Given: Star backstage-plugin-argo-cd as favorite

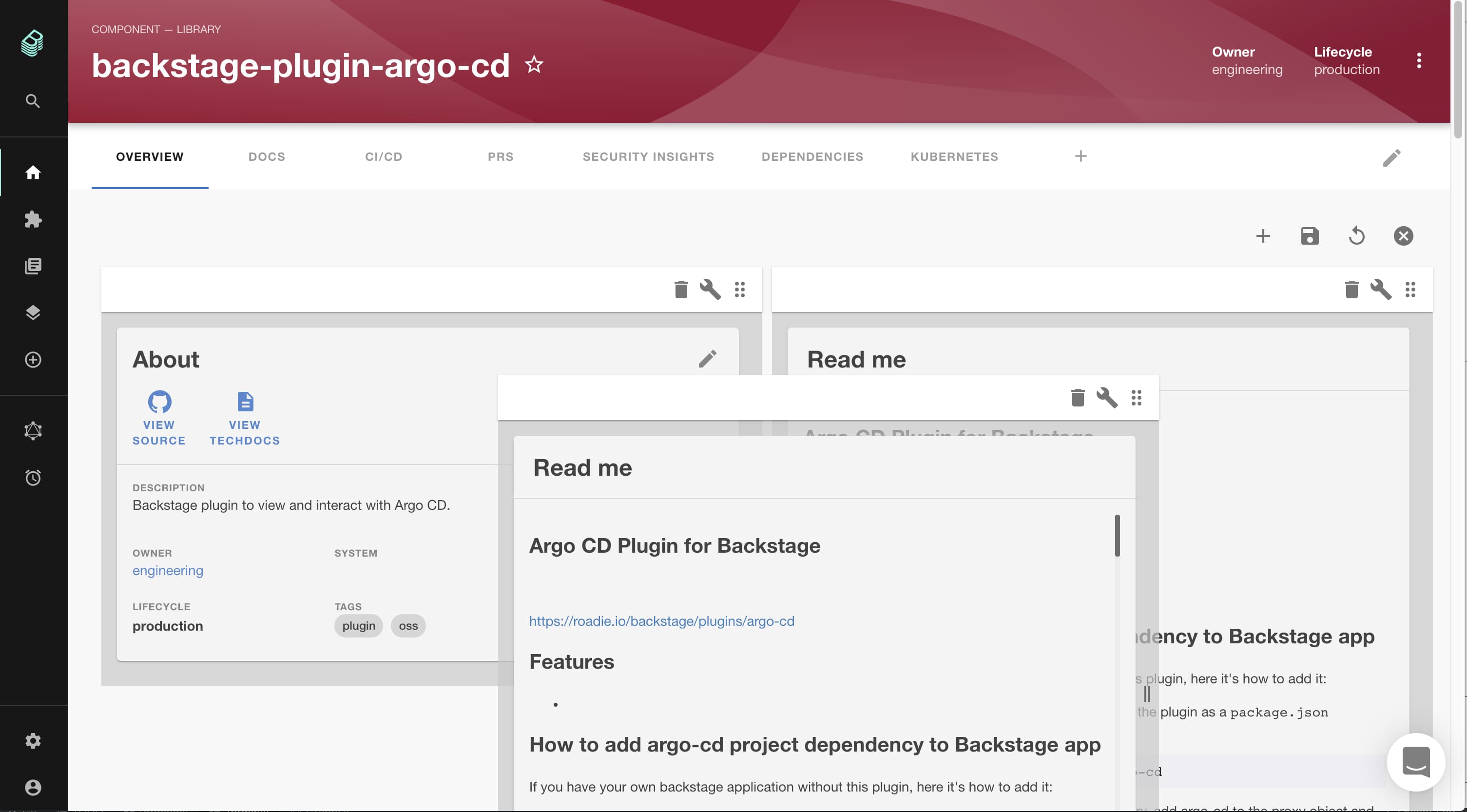Looking at the screenshot, I should pyautogui.click(x=534, y=64).
